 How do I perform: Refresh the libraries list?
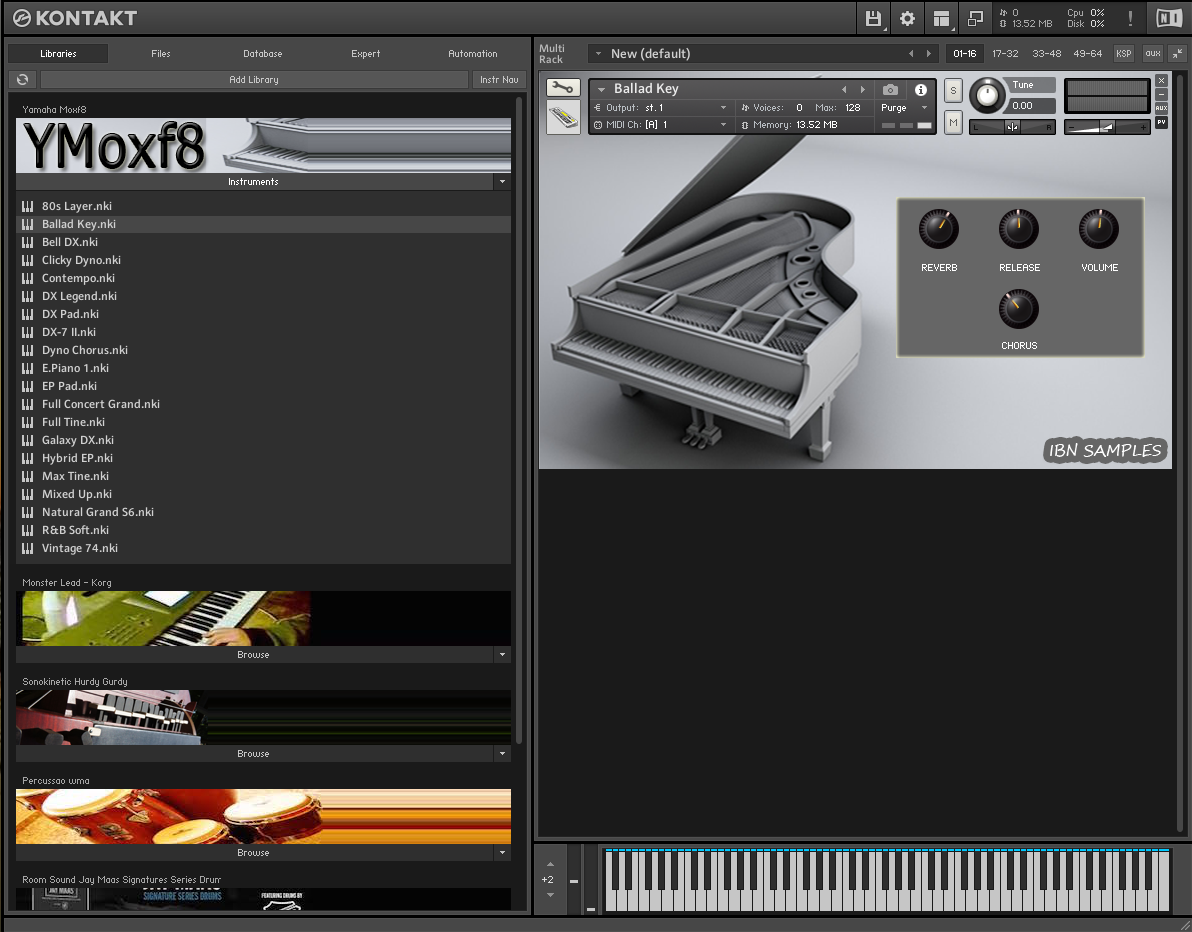(23, 80)
